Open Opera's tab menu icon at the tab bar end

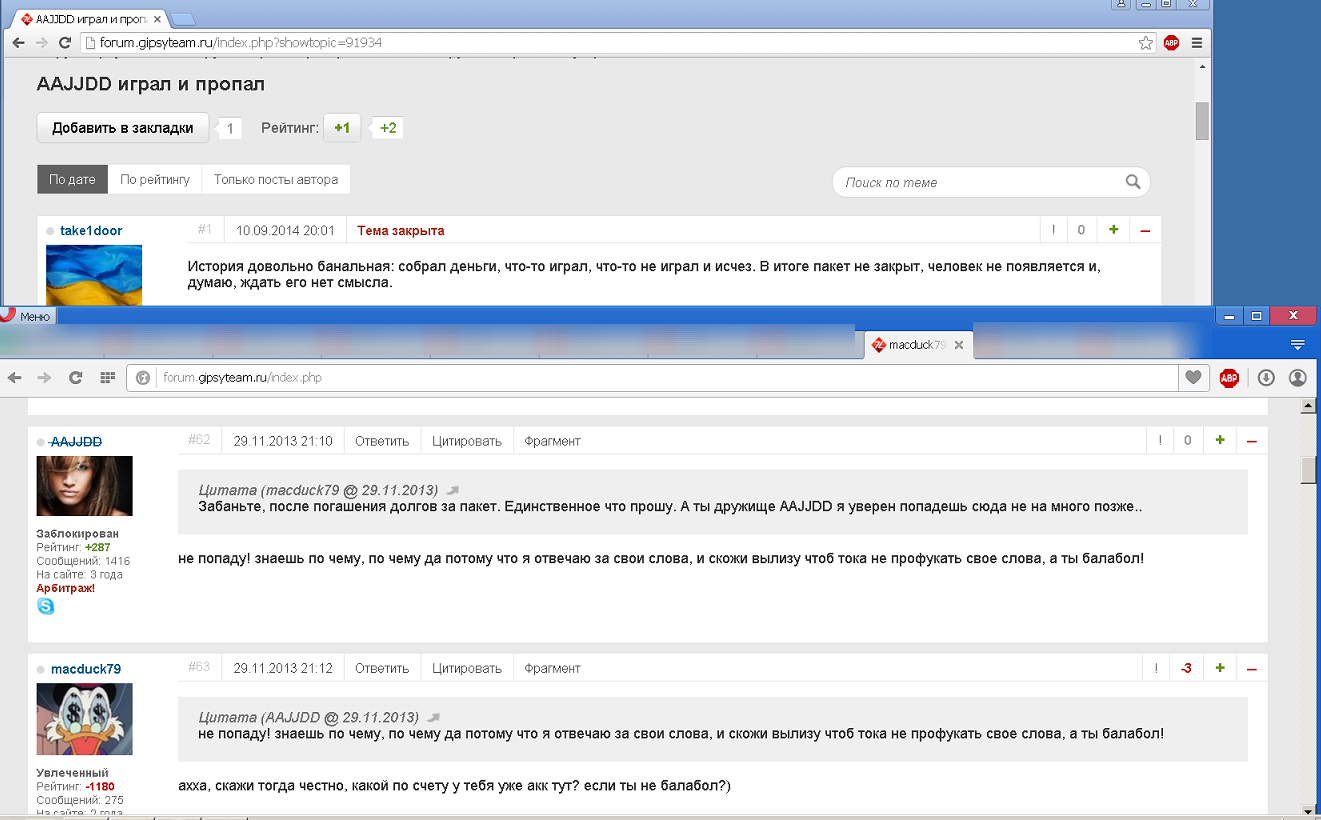[x=1298, y=344]
